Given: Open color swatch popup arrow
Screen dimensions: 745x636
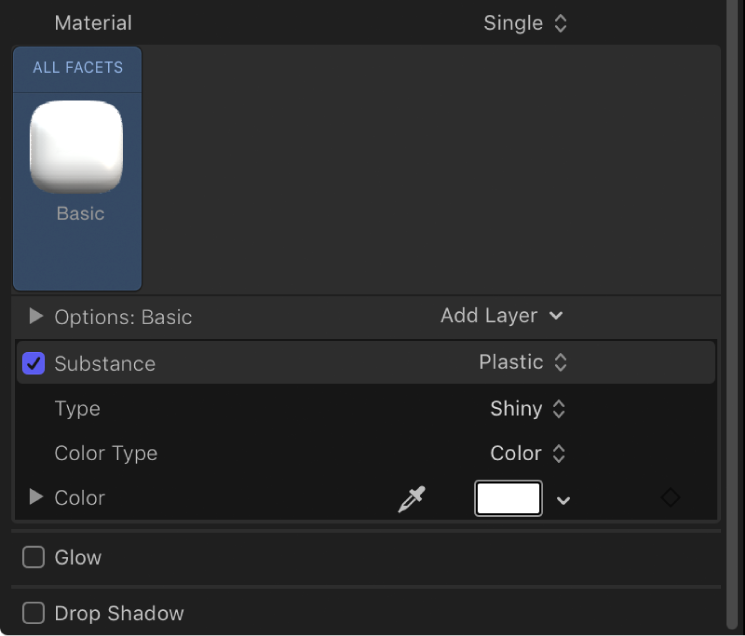Looking at the screenshot, I should 564,500.
